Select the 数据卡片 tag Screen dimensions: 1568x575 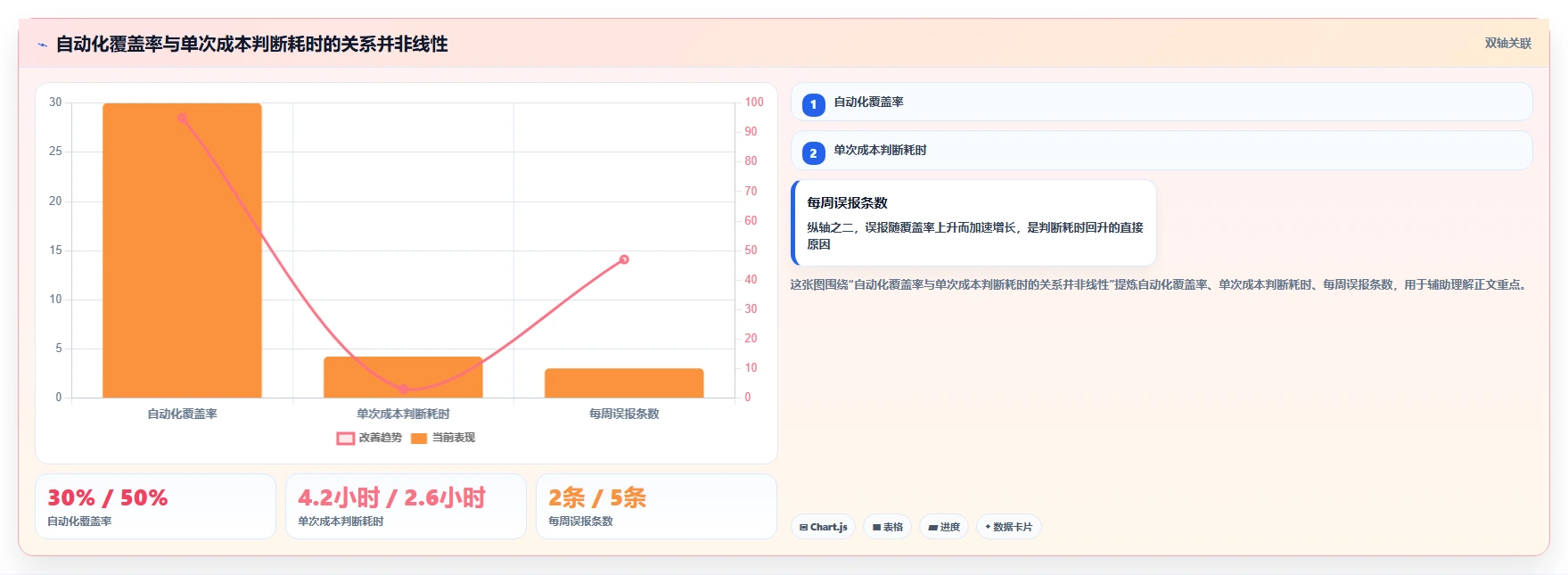tap(1008, 527)
